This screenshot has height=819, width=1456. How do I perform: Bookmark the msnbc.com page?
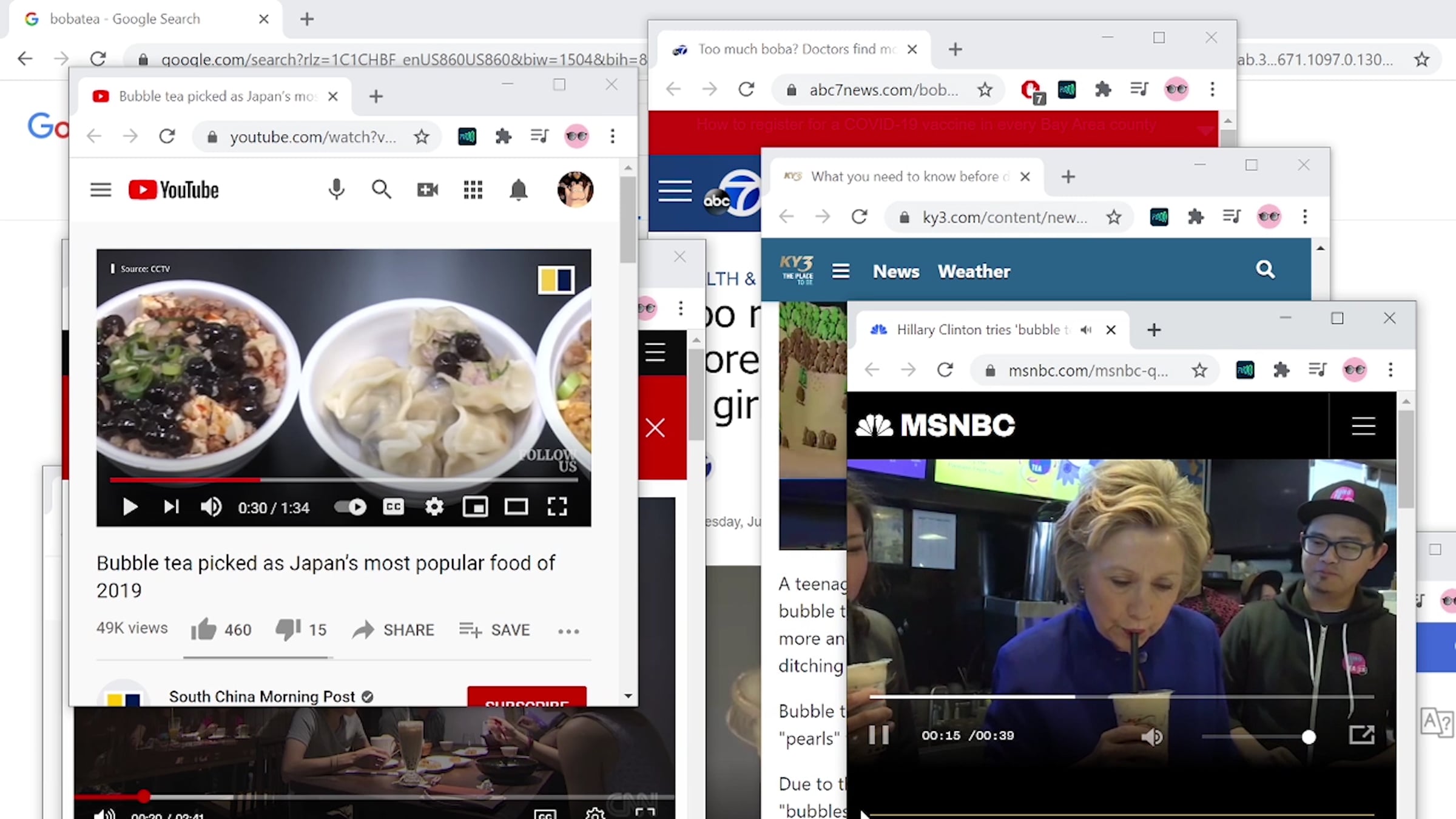(1199, 370)
